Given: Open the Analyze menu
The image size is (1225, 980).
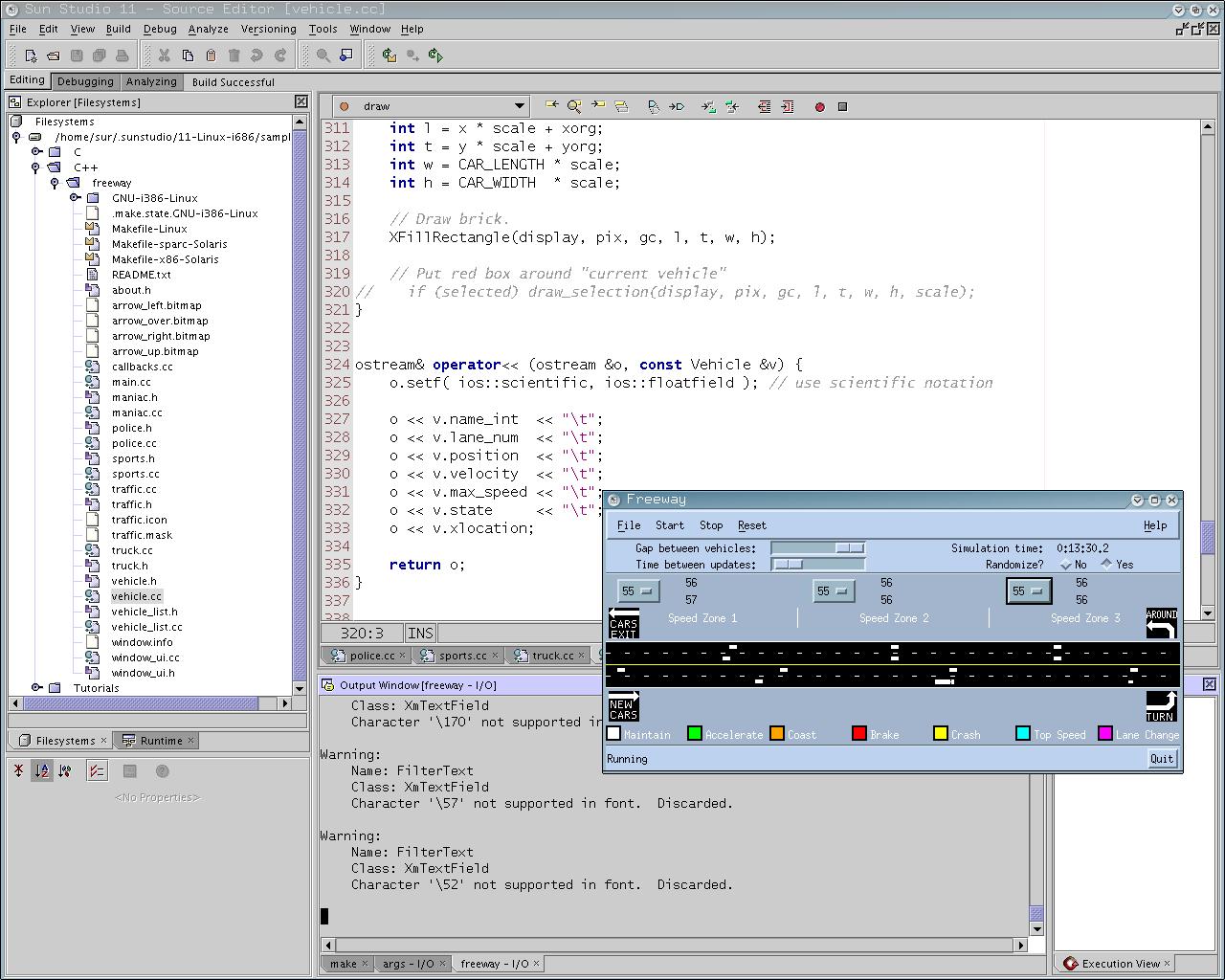Looking at the screenshot, I should [x=208, y=29].
